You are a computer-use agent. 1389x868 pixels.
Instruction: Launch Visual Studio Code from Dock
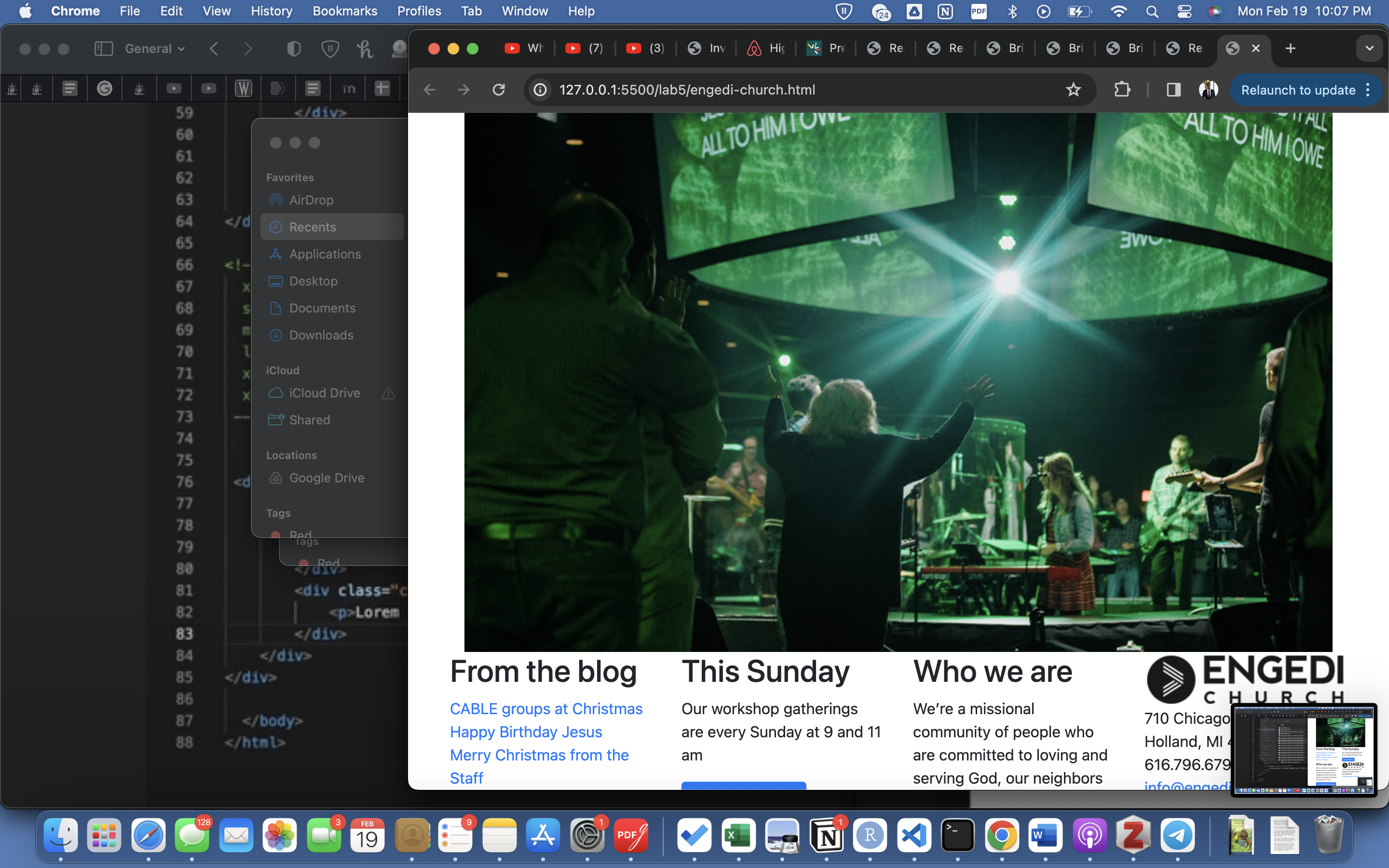[914, 835]
